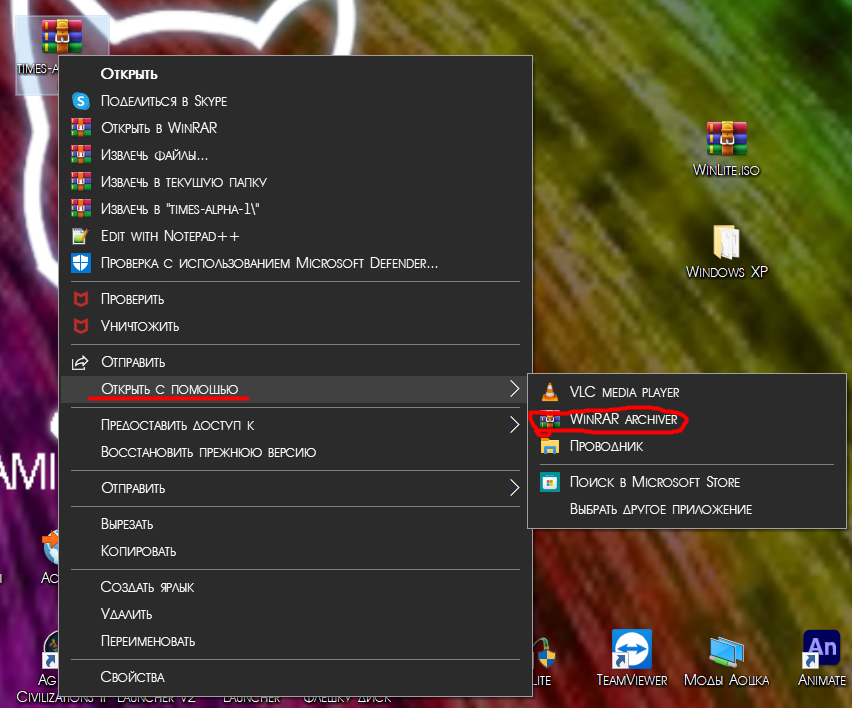Choose McAfee 'Уничтожить' entry
This screenshot has height=708, width=852.
(296, 326)
